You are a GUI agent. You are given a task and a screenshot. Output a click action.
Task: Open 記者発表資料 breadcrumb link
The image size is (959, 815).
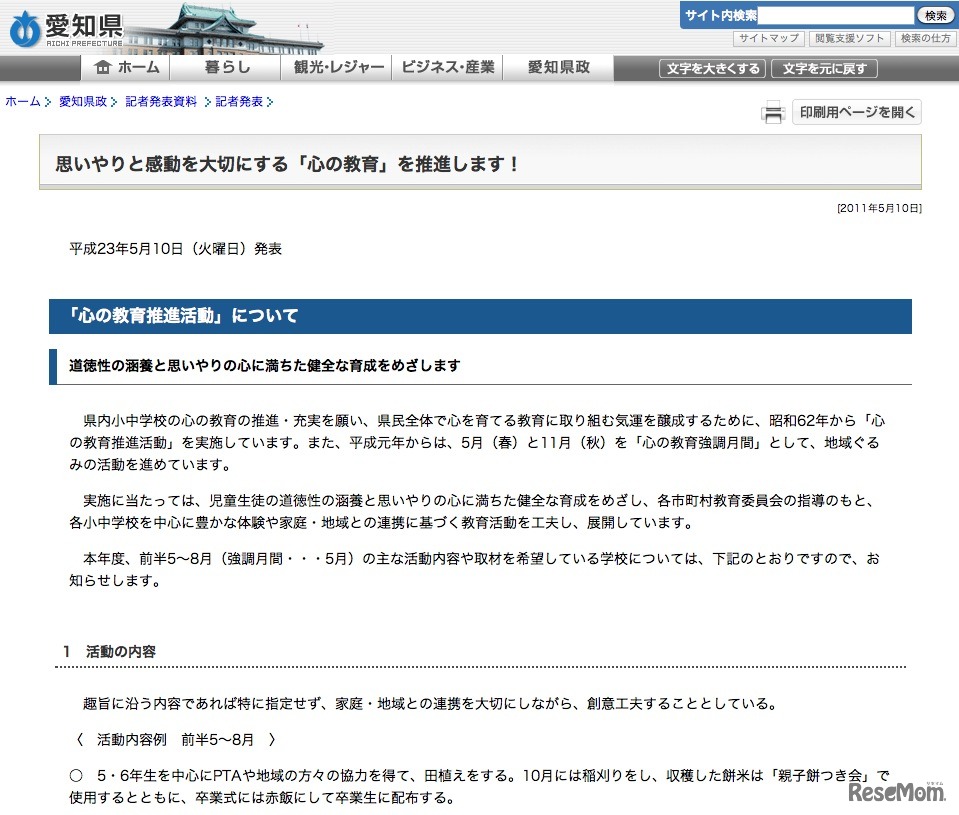click(161, 101)
